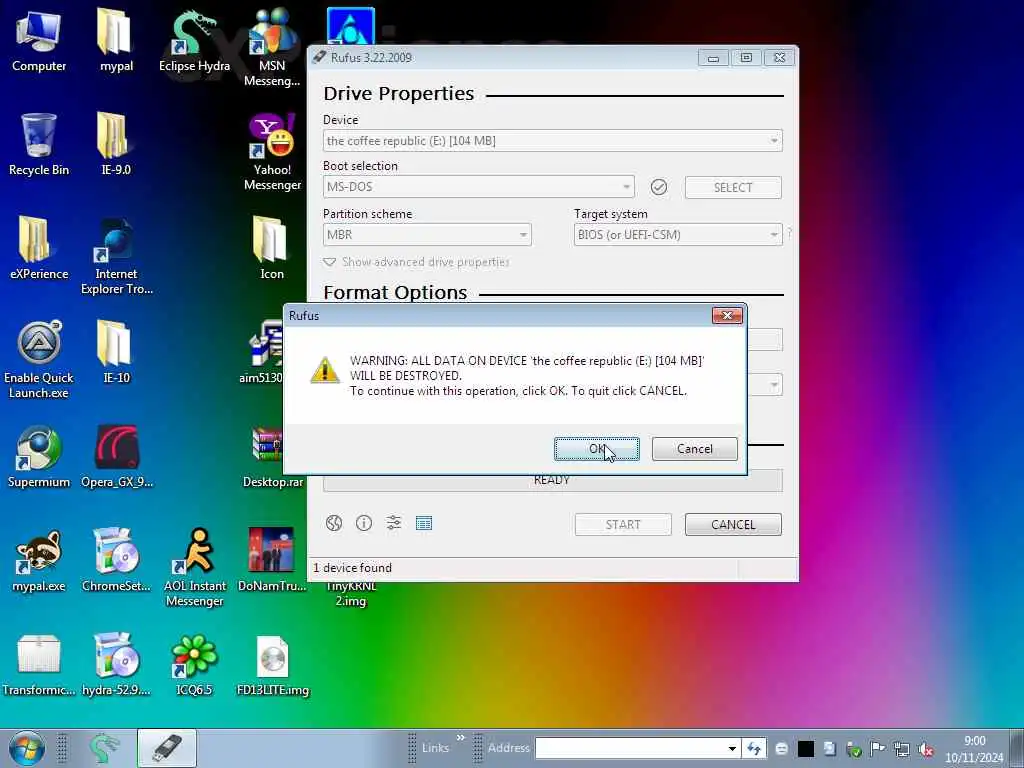Click the network tray icon
This screenshot has height=768, width=1024.
click(x=902, y=750)
